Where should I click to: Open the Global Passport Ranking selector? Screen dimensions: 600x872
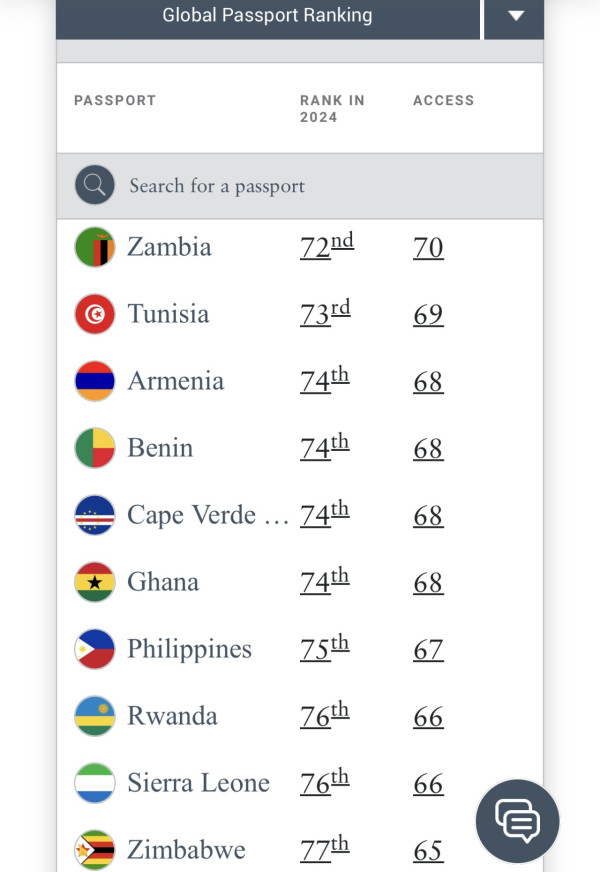pyautogui.click(x=267, y=16)
